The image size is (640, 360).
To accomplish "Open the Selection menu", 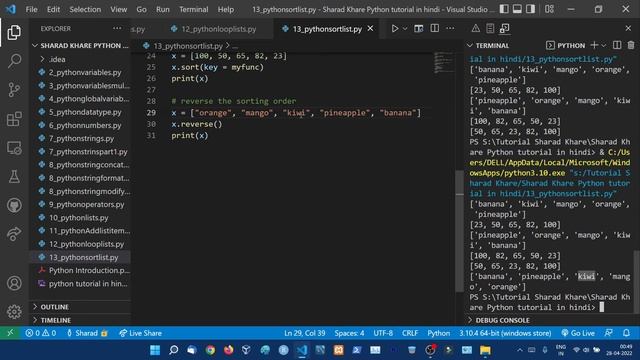I will (x=85, y=9).
